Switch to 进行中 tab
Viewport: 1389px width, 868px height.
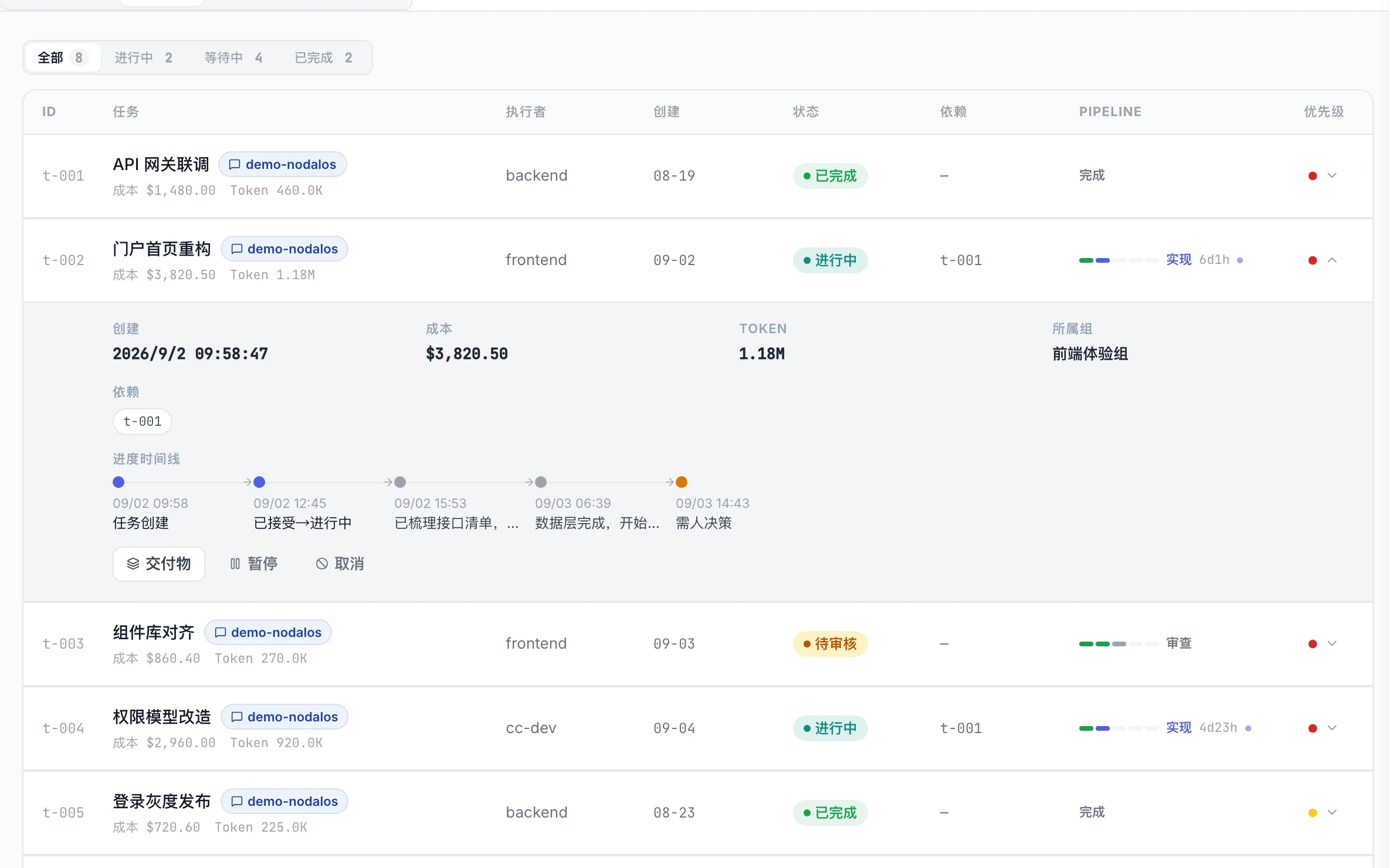pos(144,57)
